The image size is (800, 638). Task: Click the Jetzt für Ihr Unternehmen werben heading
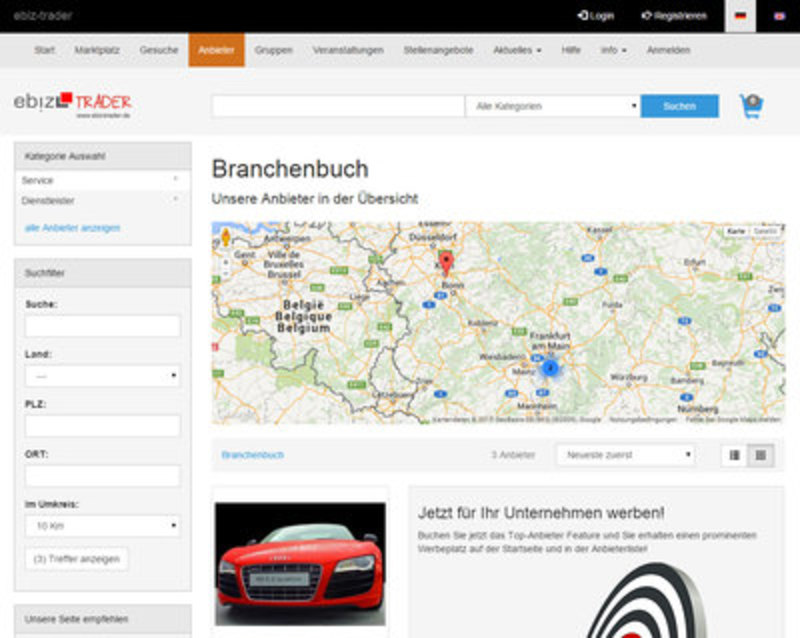[541, 512]
